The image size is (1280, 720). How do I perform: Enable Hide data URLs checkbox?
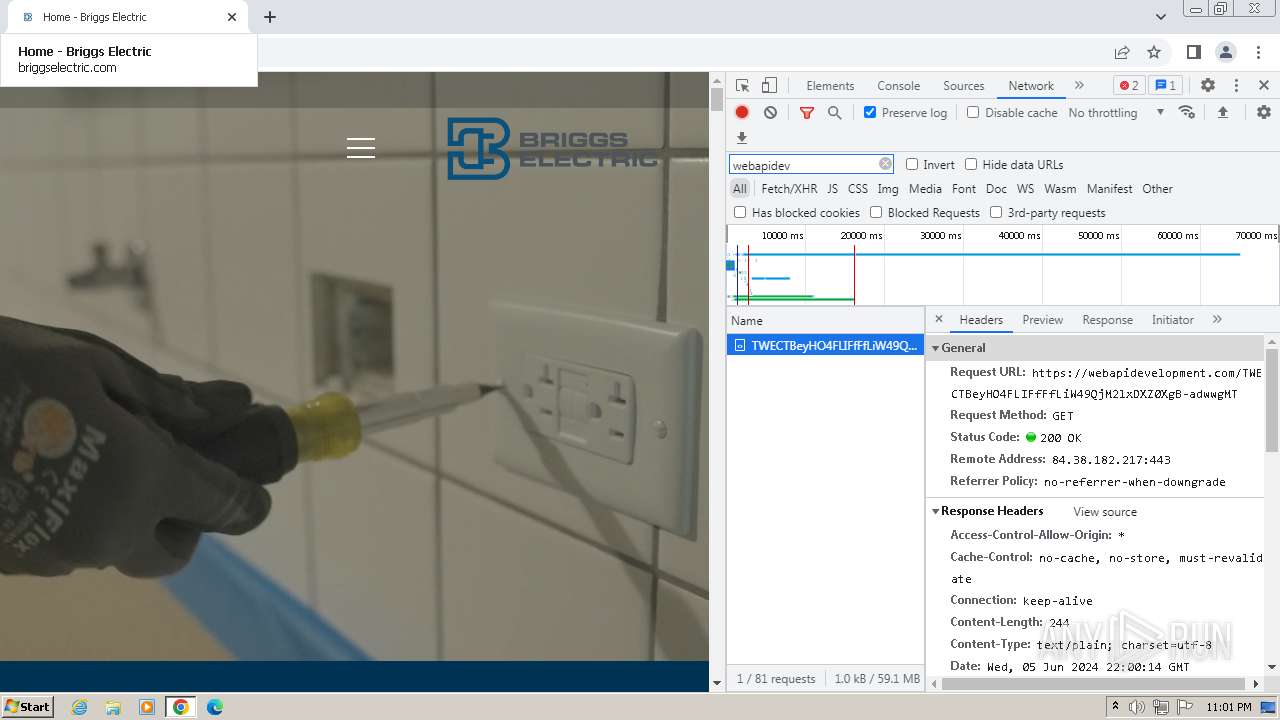[971, 164]
